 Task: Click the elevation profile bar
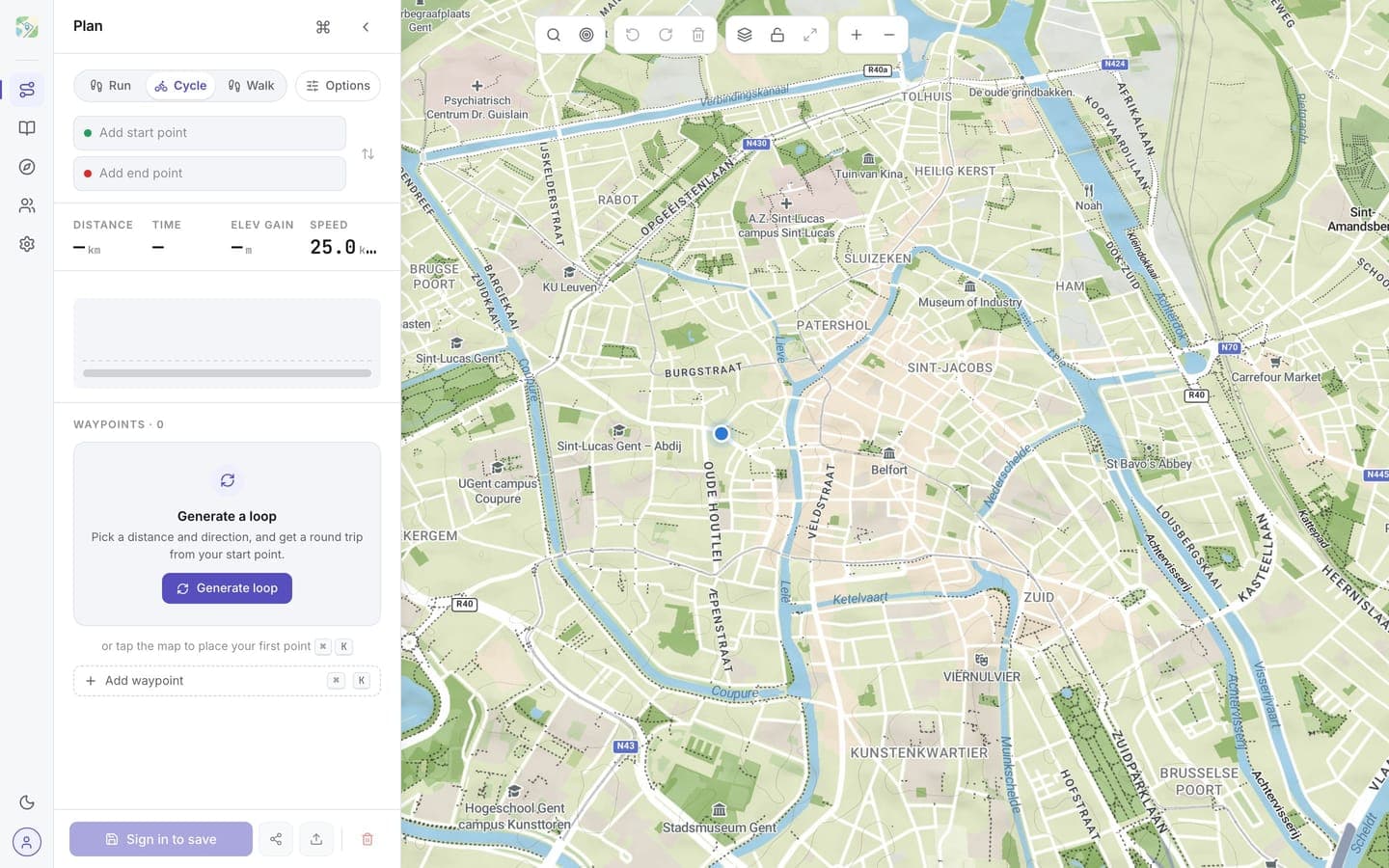click(227, 373)
